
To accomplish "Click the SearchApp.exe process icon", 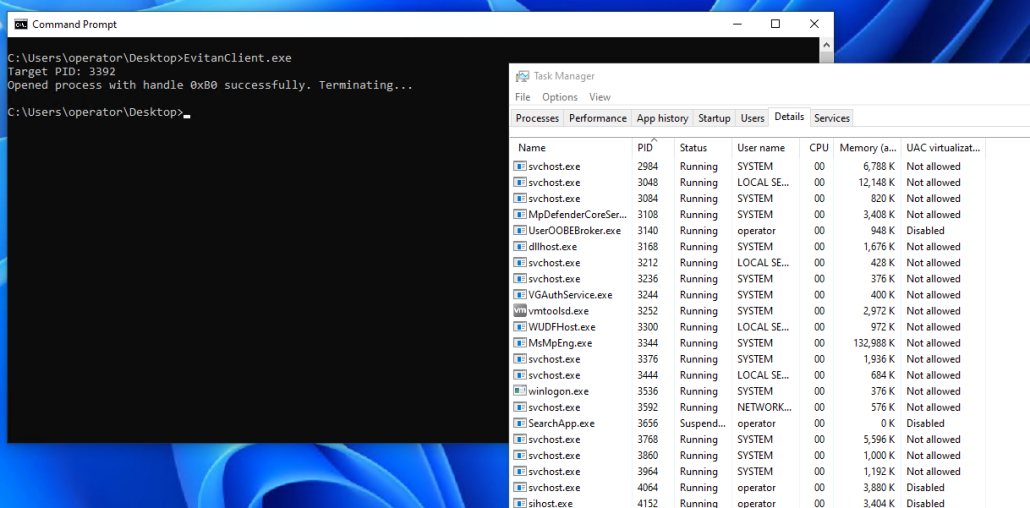I will pos(520,423).
